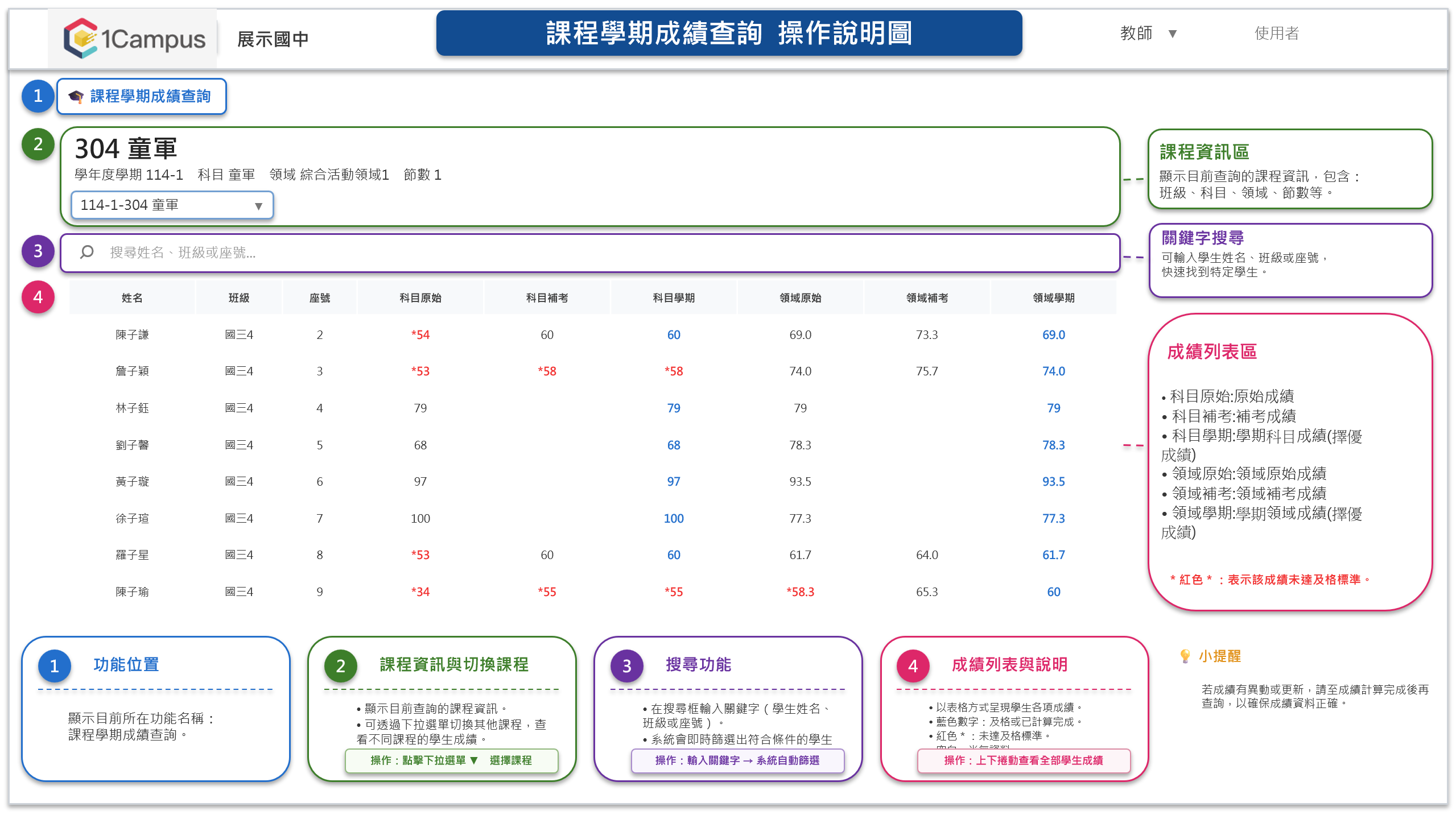Click the graduation cap icon
The height and width of the screenshot is (819, 1456).
pyautogui.click(x=76, y=97)
